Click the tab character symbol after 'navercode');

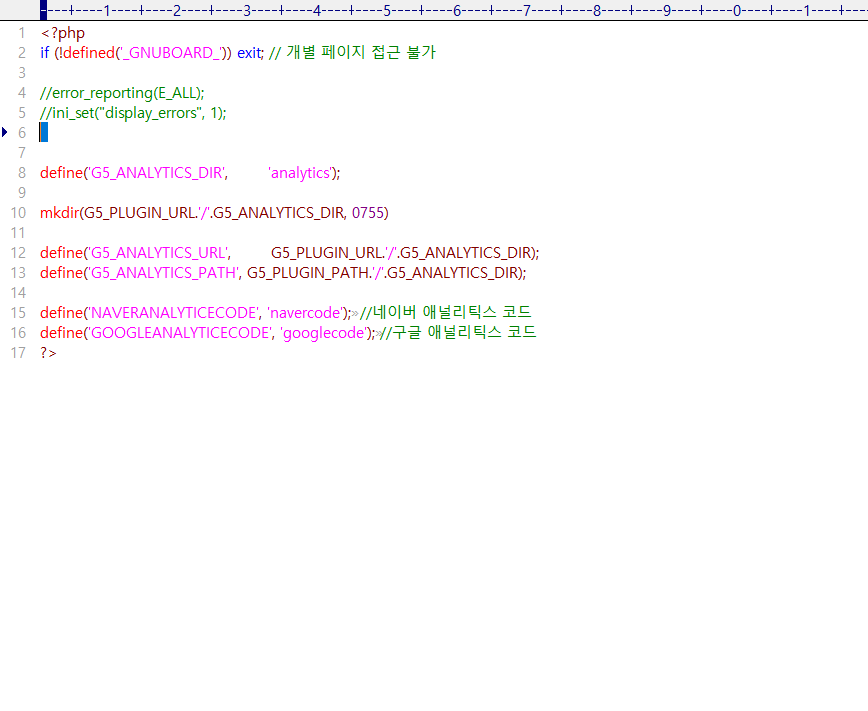pos(355,313)
